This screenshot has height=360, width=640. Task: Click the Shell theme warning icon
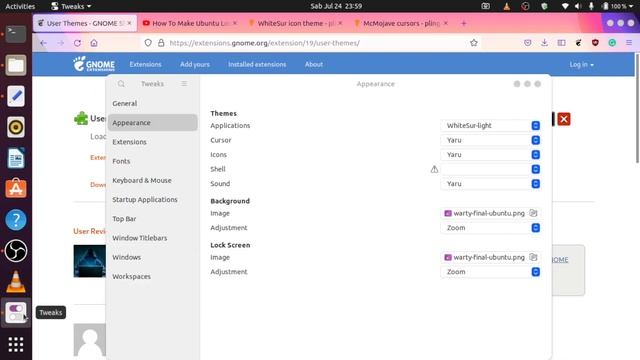point(434,169)
